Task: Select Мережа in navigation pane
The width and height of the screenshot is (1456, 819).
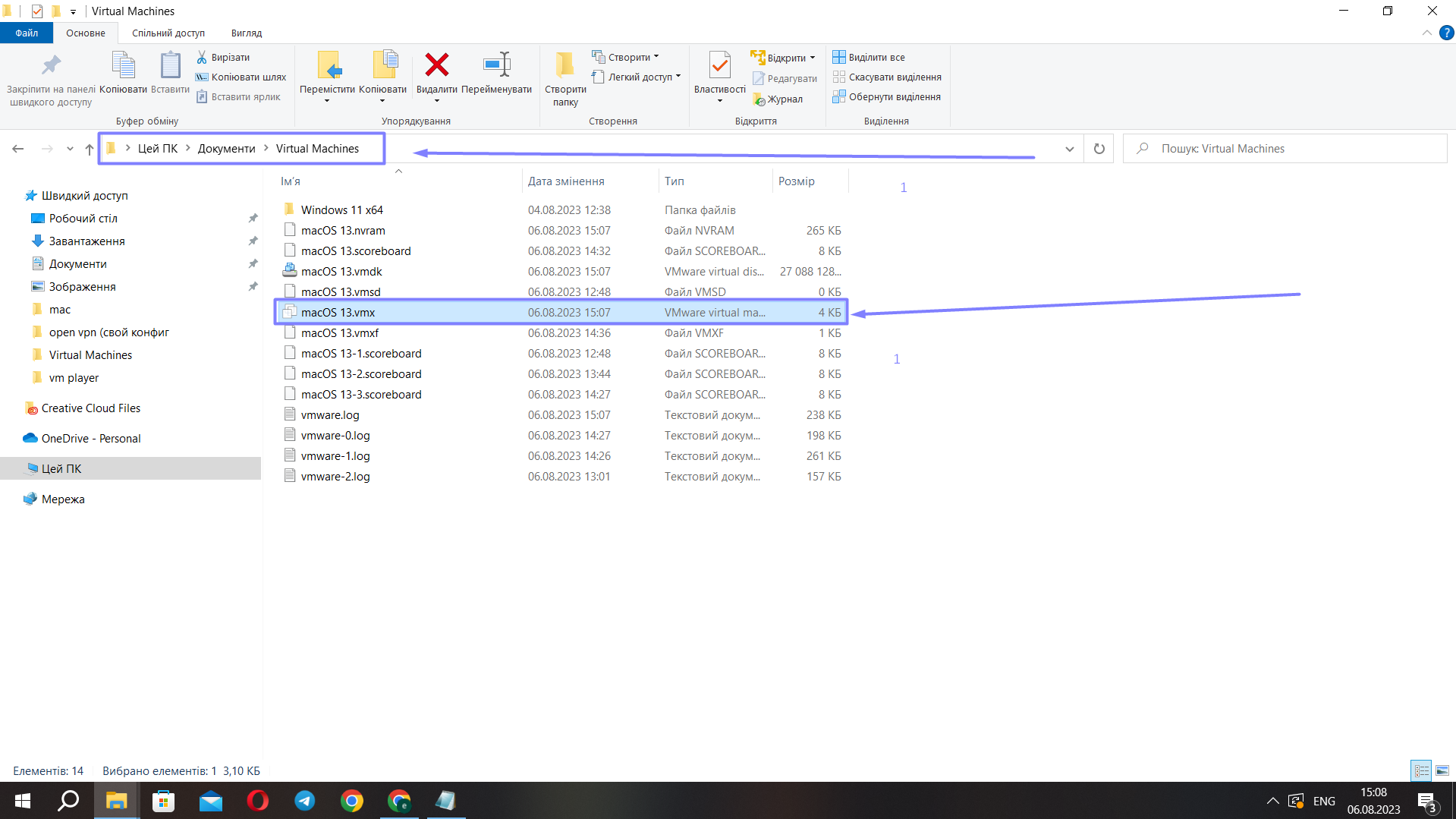Action: 63,499
